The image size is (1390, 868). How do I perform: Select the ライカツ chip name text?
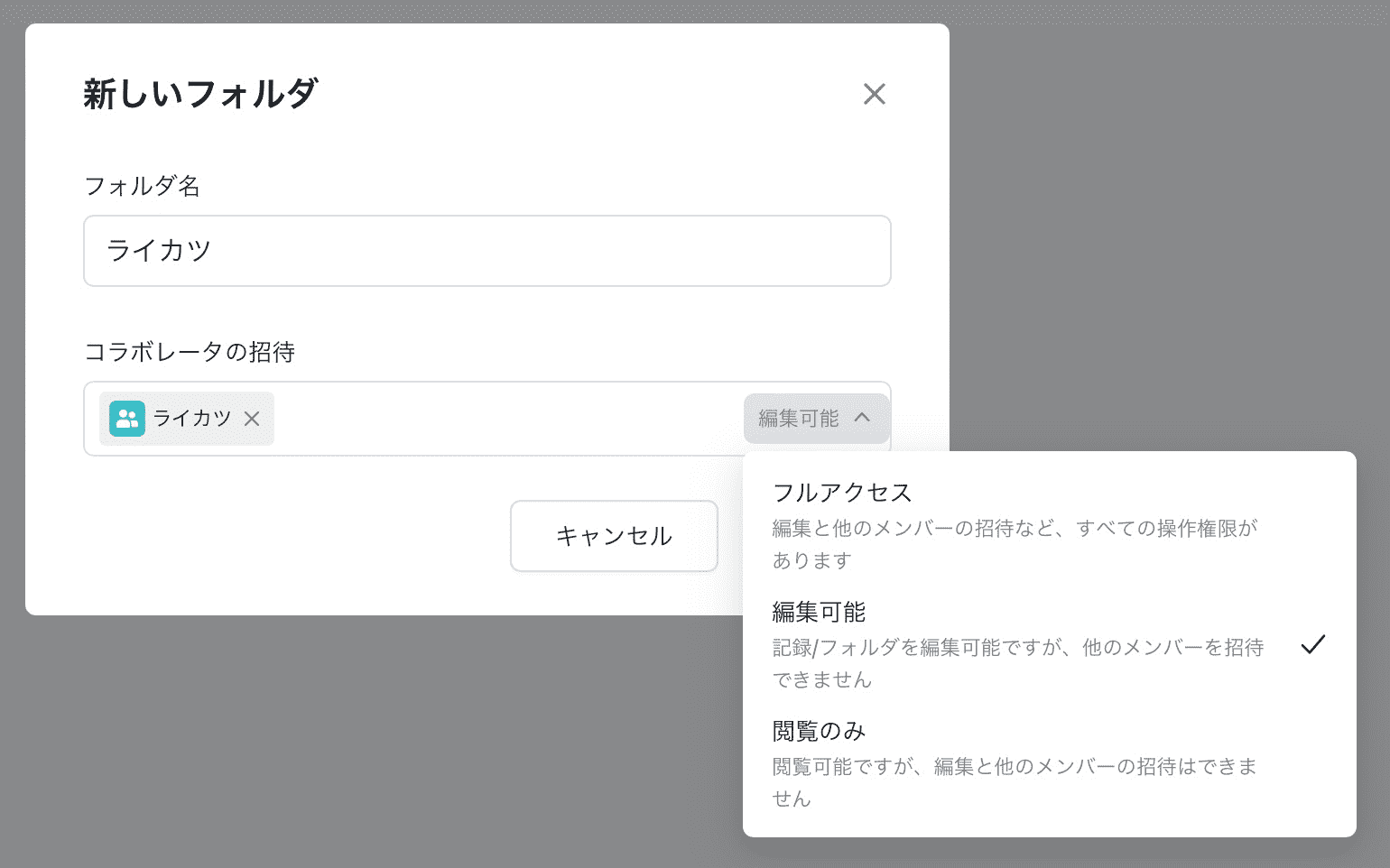point(192,419)
